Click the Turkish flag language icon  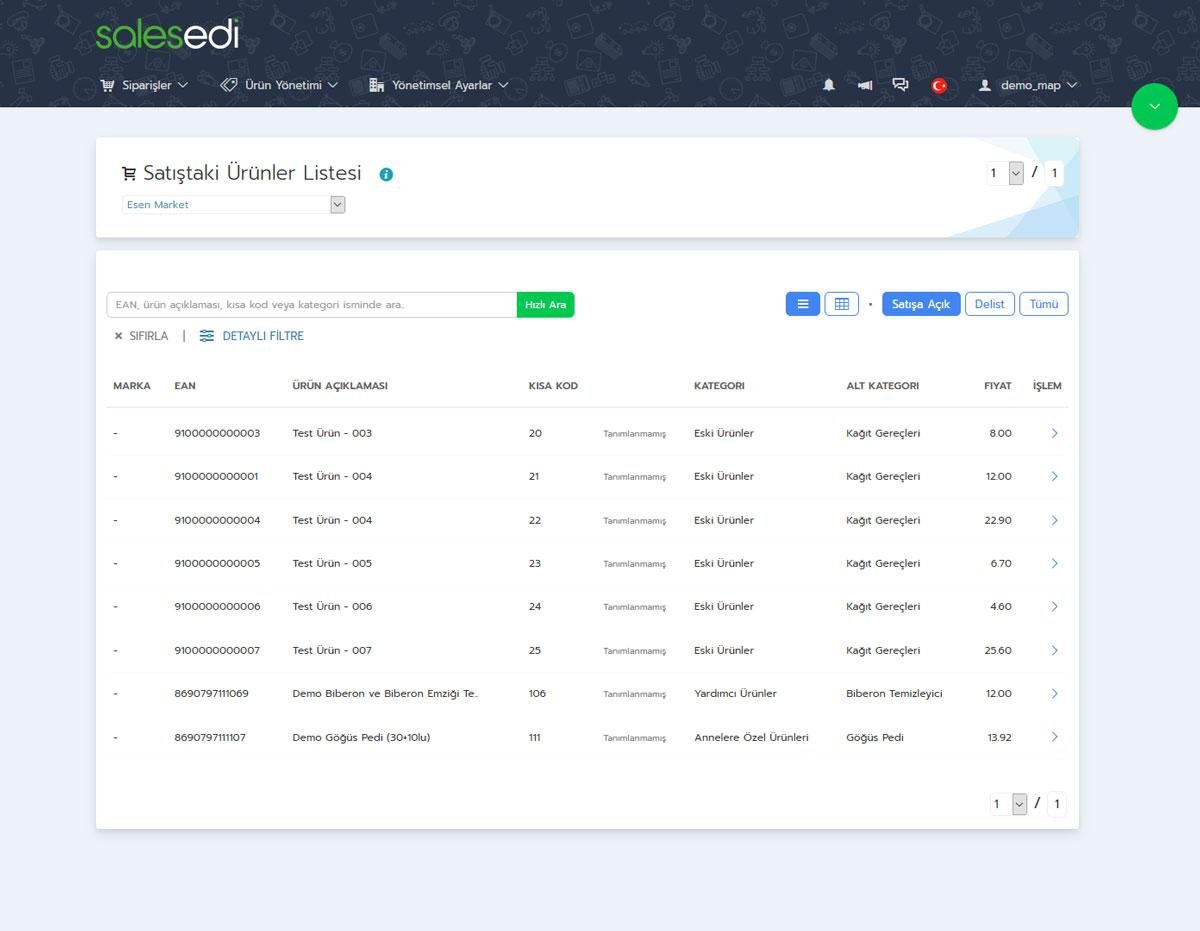pyautogui.click(x=939, y=86)
